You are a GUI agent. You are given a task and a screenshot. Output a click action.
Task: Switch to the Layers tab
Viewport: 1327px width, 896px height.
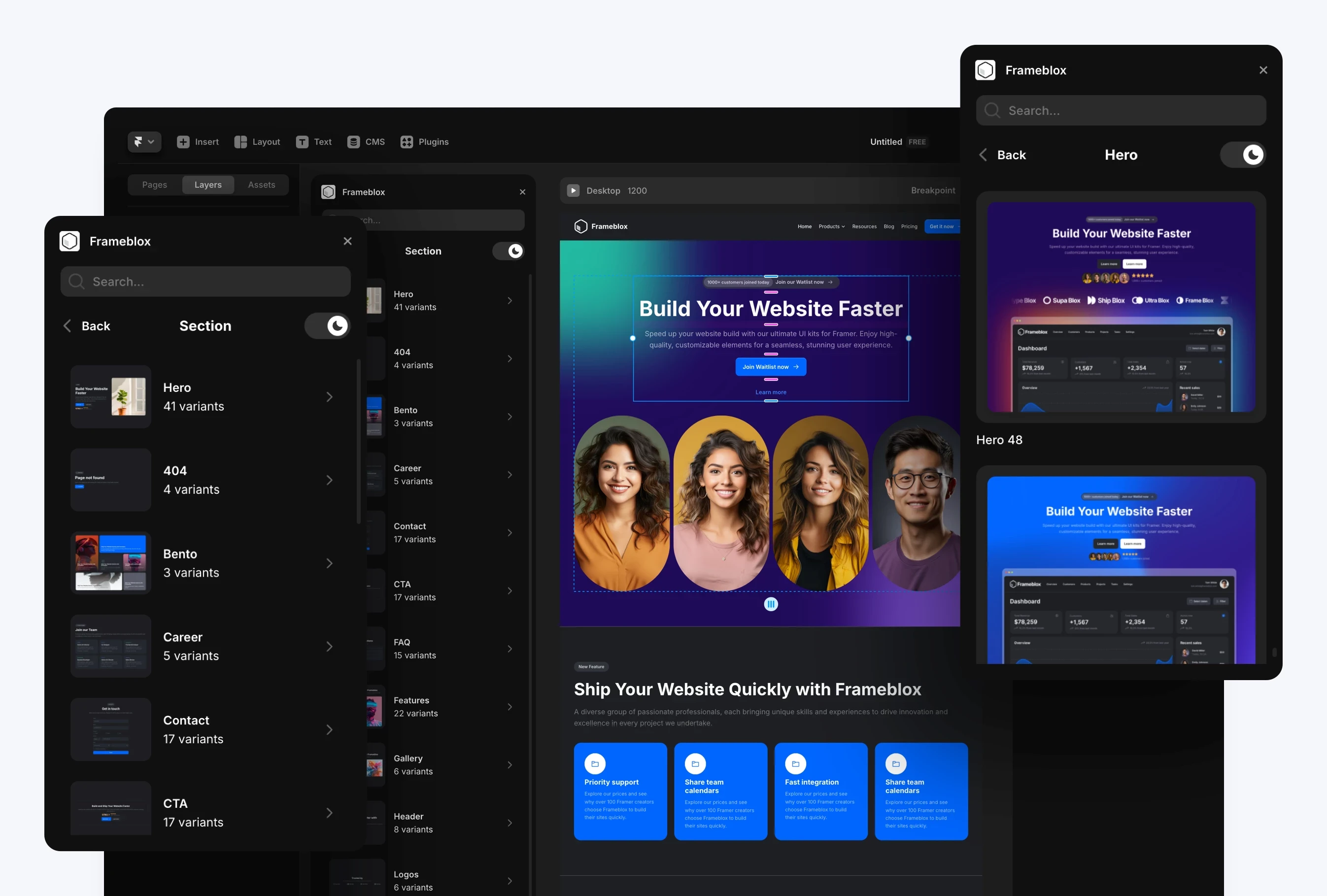(x=208, y=185)
